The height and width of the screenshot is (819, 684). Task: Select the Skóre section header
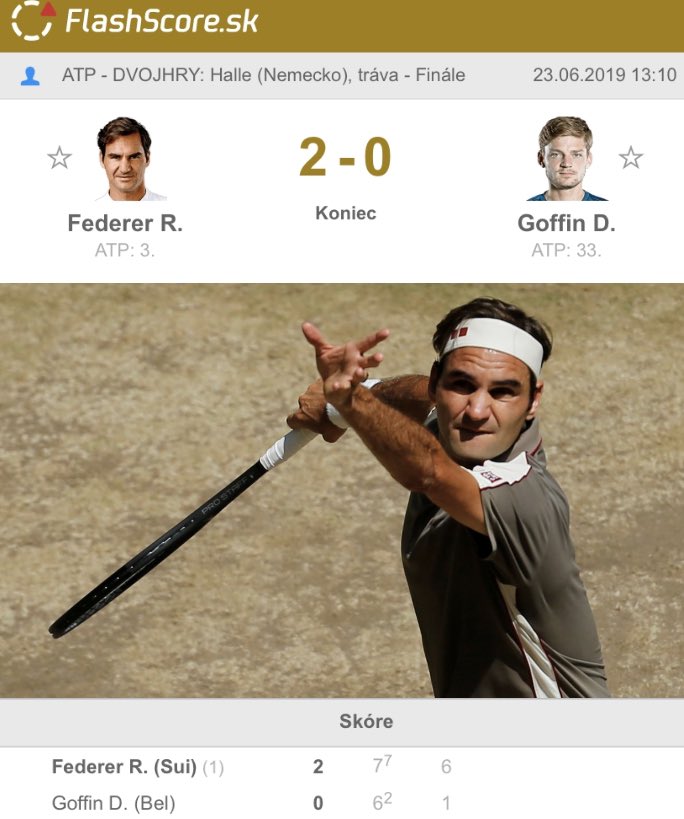[366, 721]
